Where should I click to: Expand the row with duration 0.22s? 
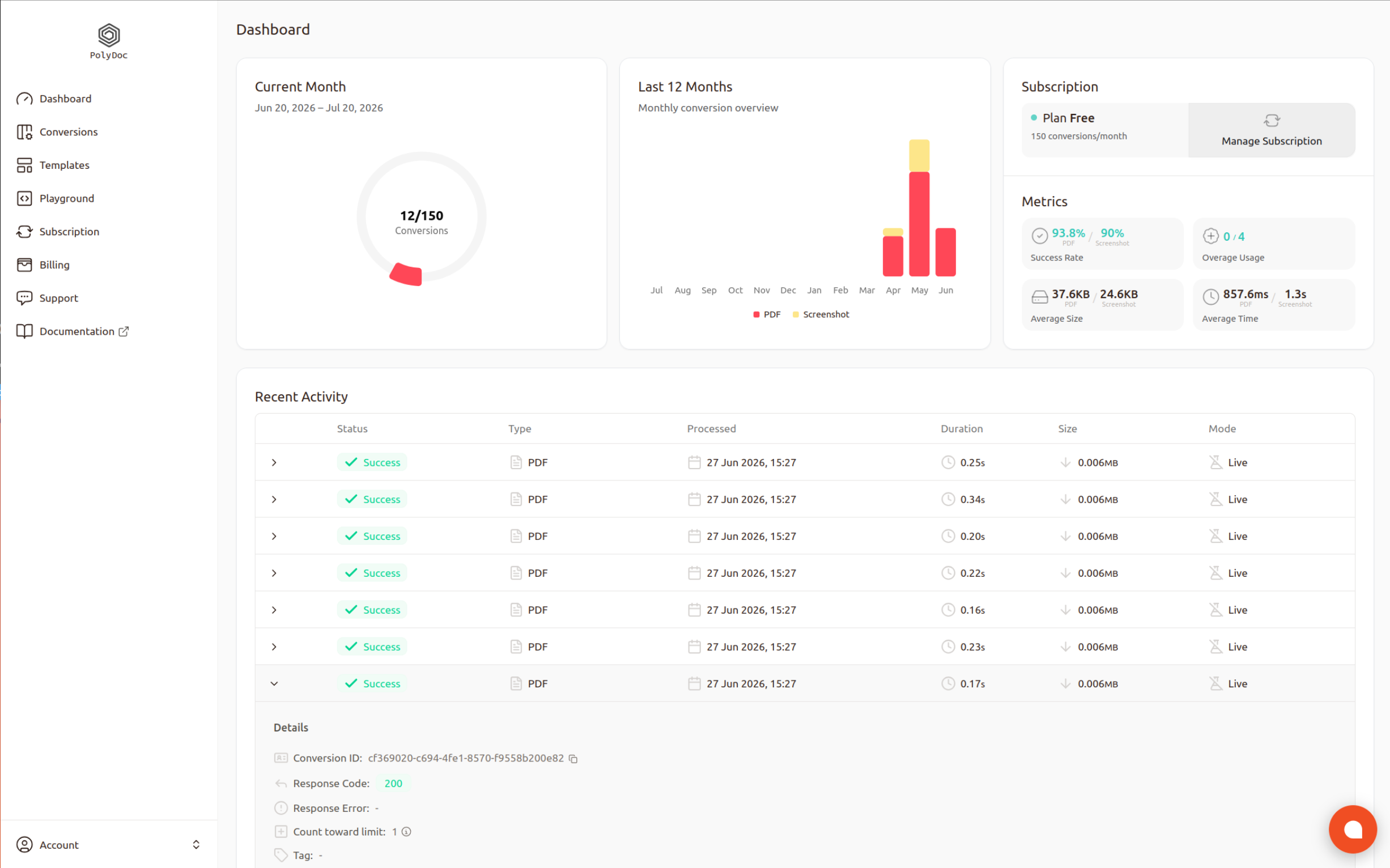(x=274, y=573)
